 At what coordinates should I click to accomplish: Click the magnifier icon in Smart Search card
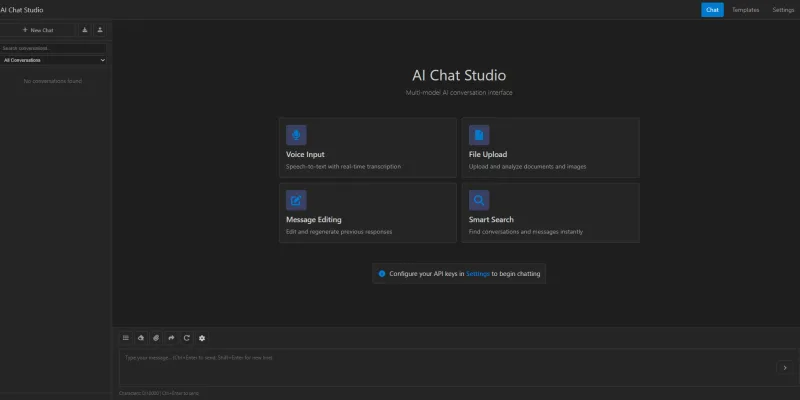point(479,200)
